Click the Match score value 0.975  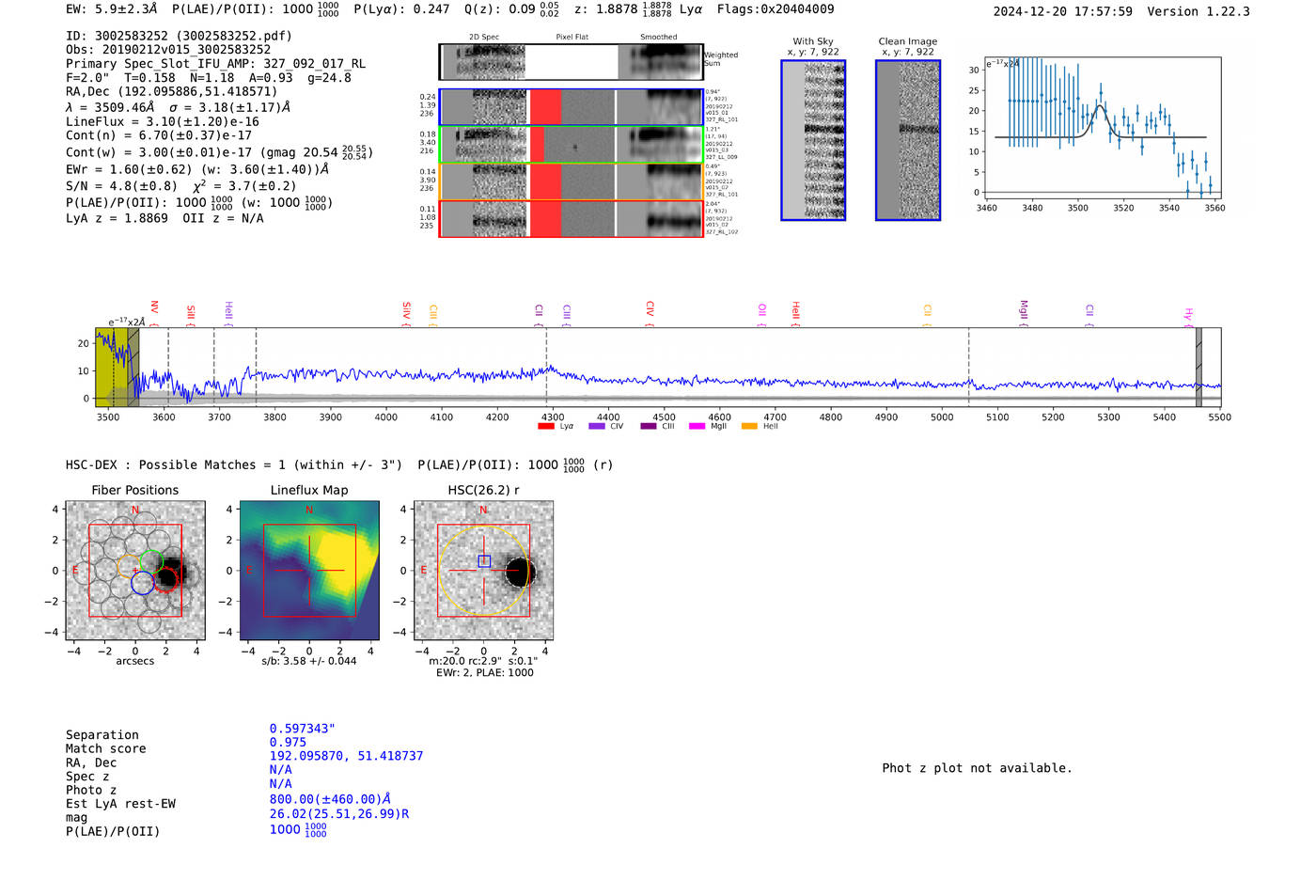289,743
